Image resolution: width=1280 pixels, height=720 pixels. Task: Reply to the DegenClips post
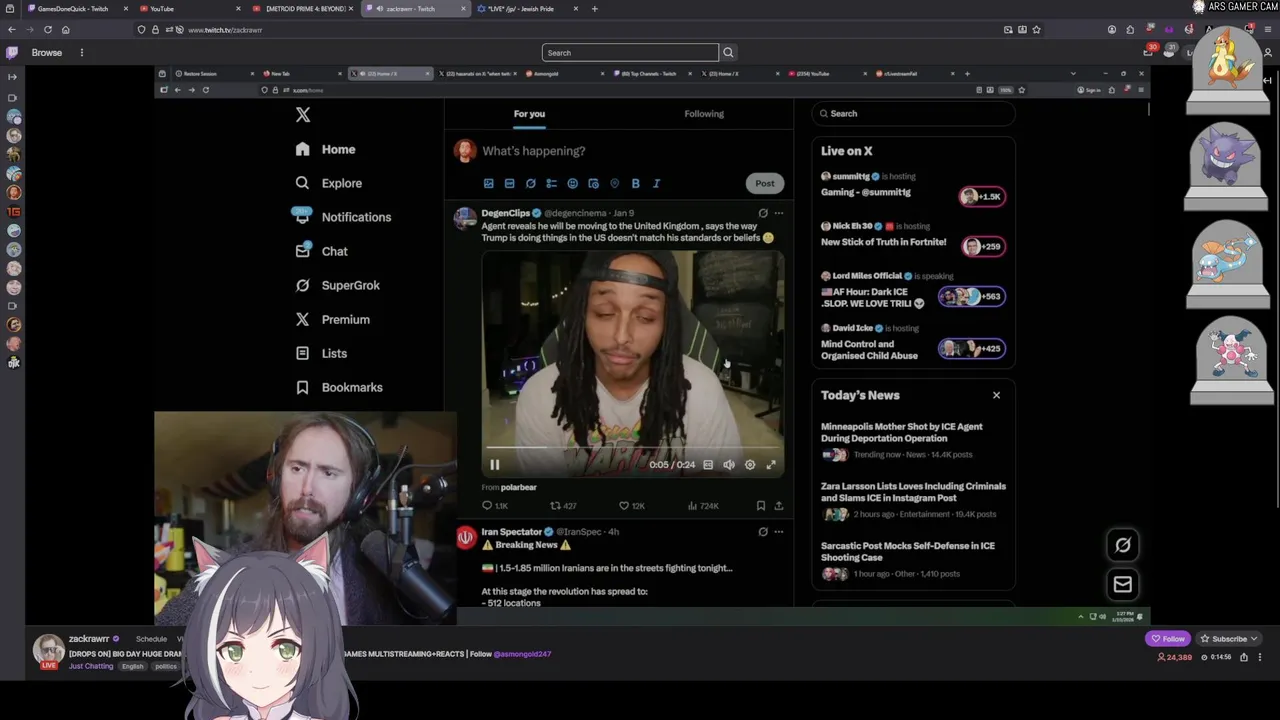click(x=495, y=506)
